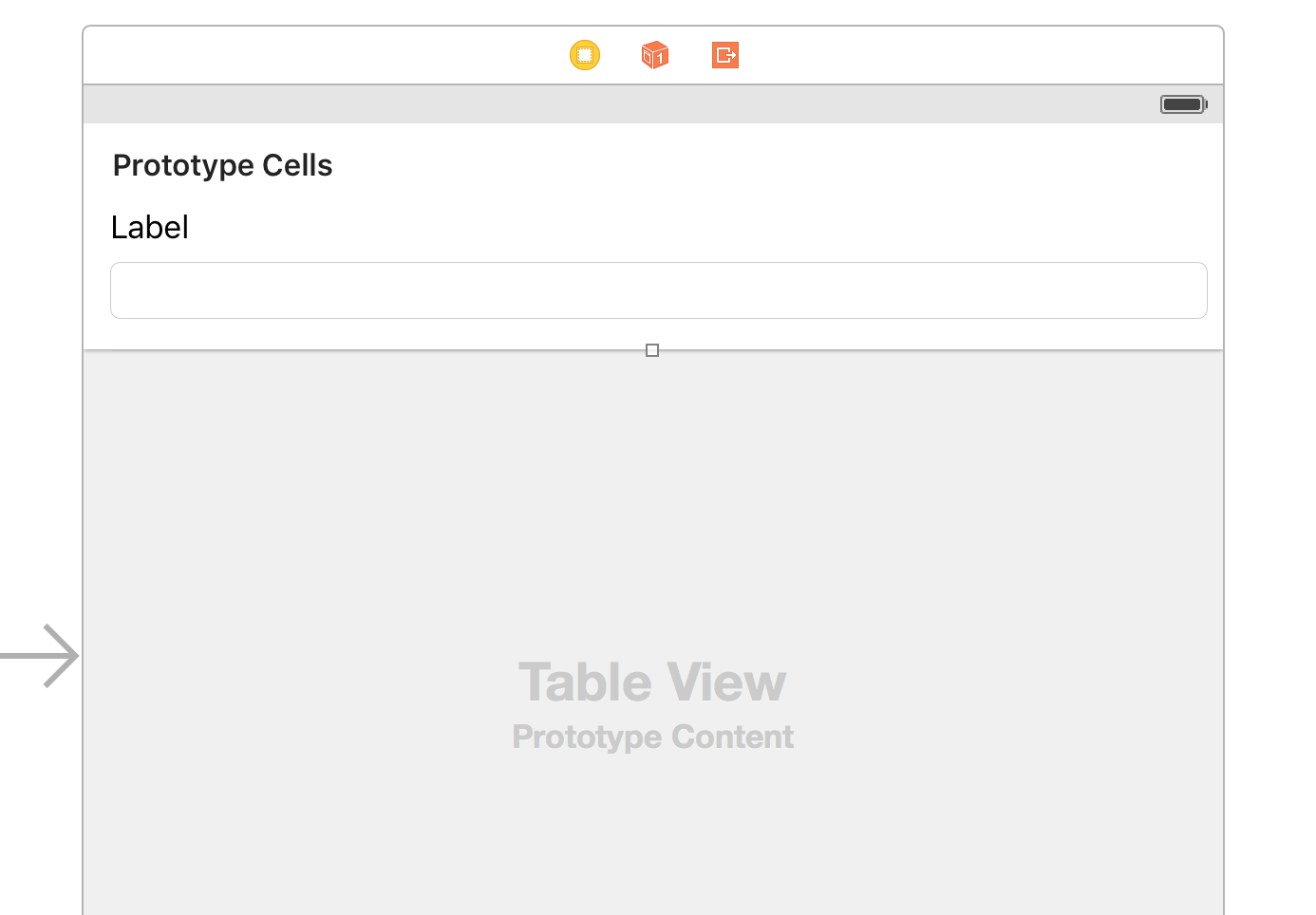Select the yellow View Controller icon
Image resolution: width=1316 pixels, height=915 pixels.
(585, 55)
